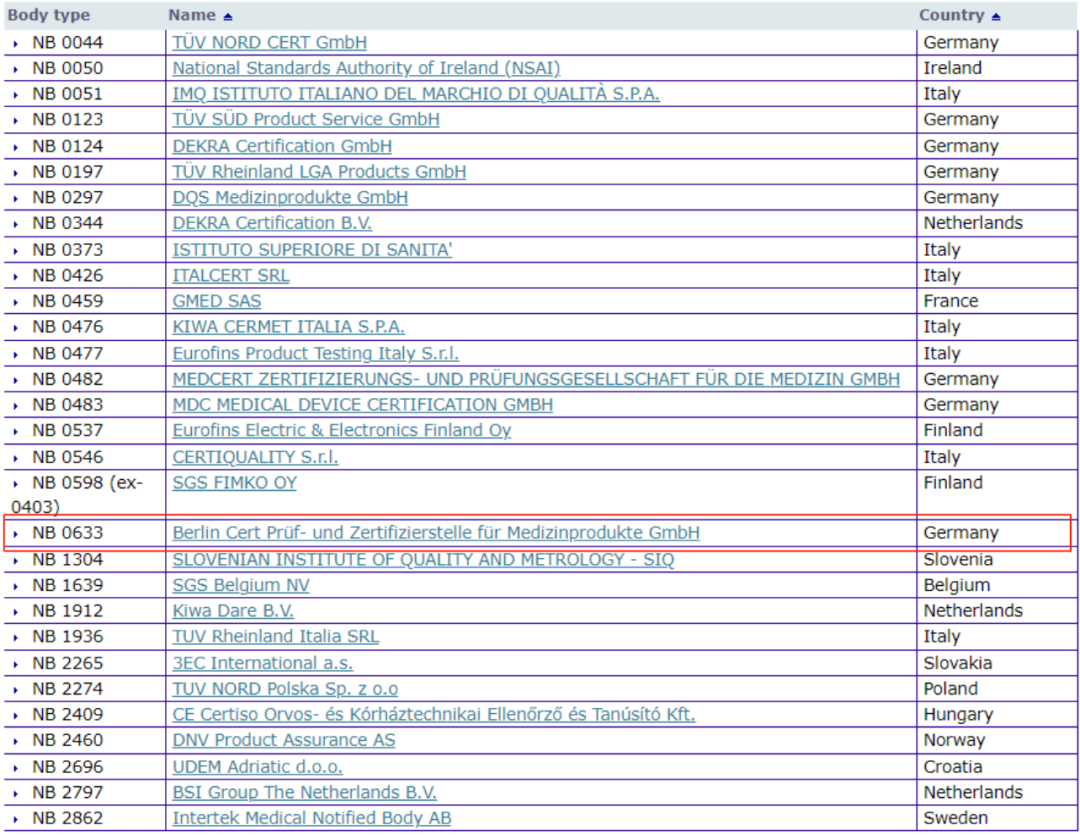
Task: Open UDEM Adriatic d.o.o. link
Action: point(257,766)
